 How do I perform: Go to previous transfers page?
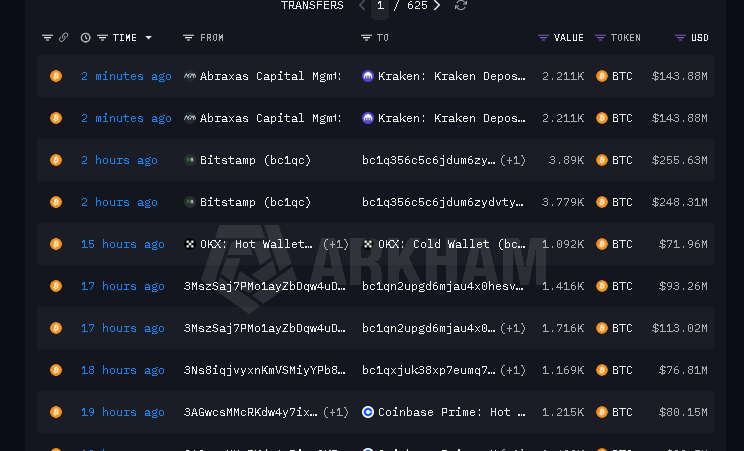(x=363, y=5)
